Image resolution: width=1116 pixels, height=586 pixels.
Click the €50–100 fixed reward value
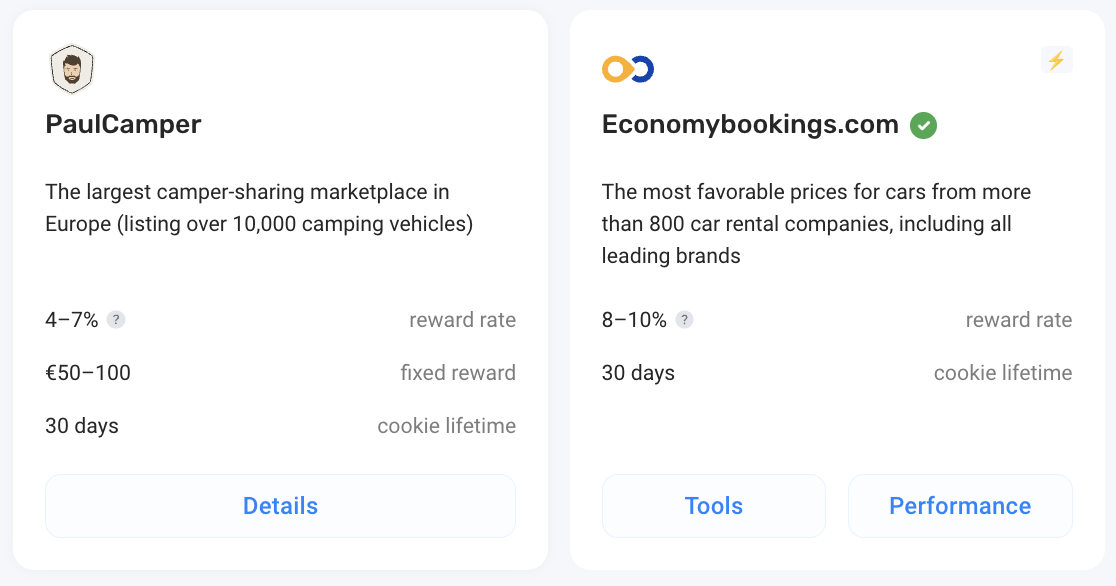click(88, 372)
